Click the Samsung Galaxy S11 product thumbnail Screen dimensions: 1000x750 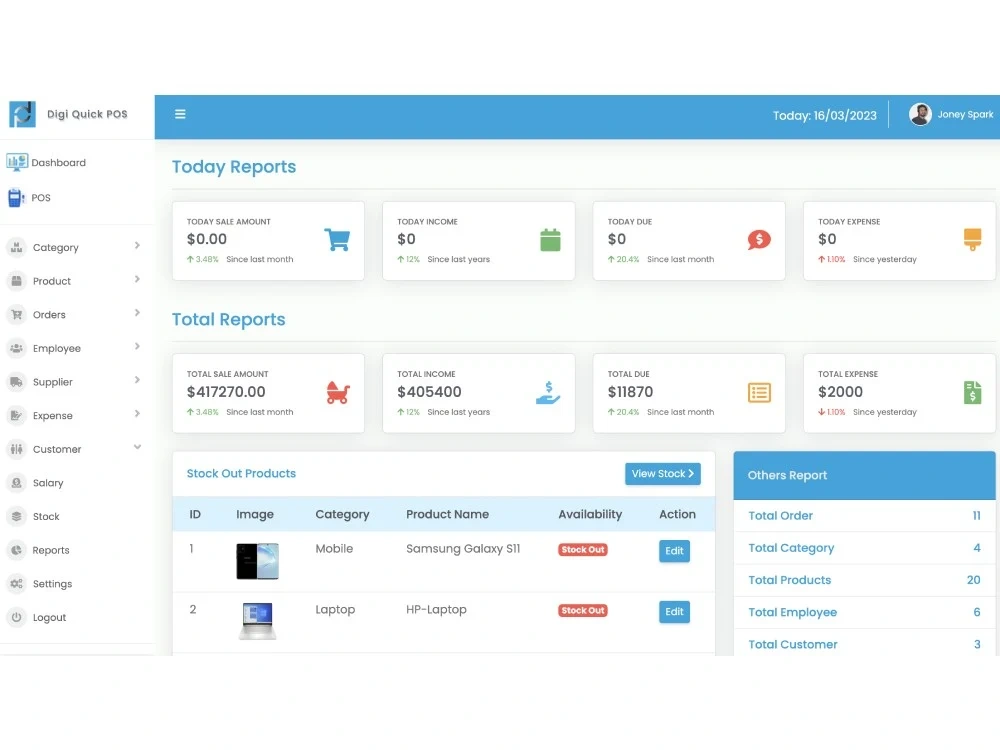(258, 561)
